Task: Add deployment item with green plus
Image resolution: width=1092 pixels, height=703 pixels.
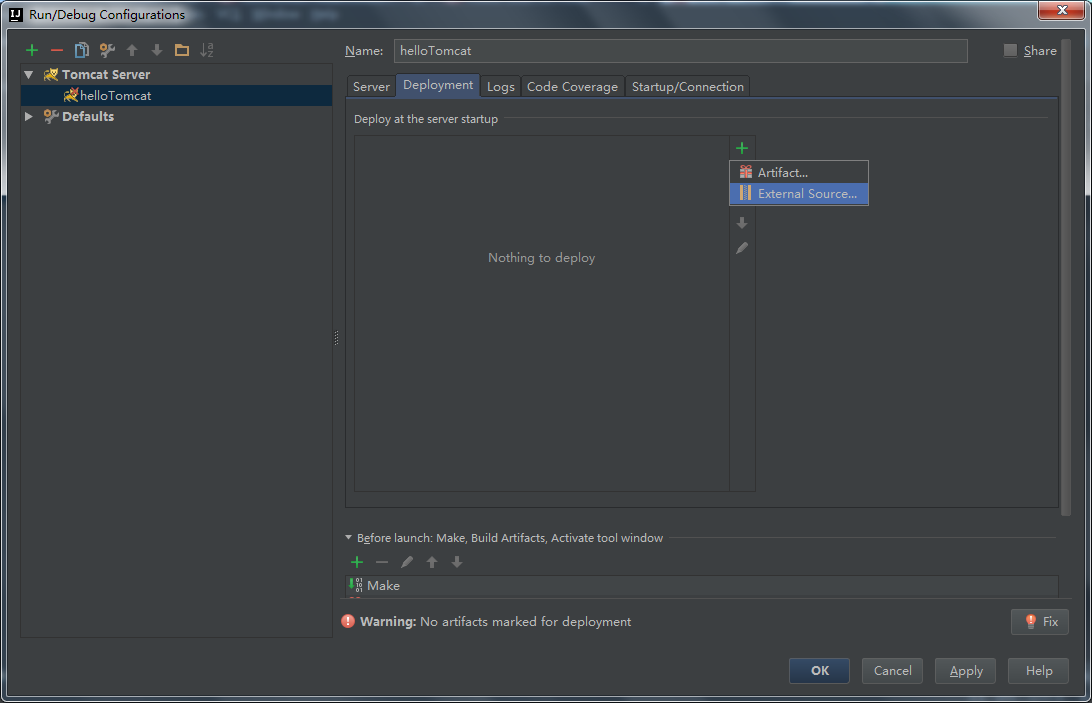Action: pyautogui.click(x=742, y=148)
